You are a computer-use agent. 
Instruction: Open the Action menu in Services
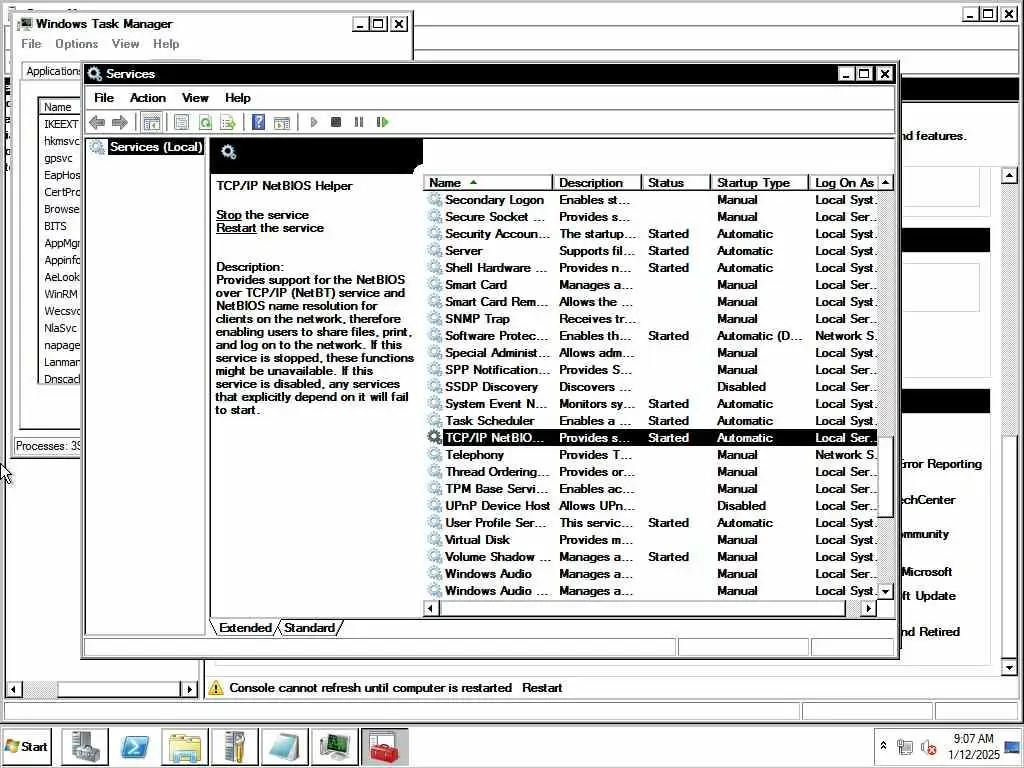coord(148,98)
